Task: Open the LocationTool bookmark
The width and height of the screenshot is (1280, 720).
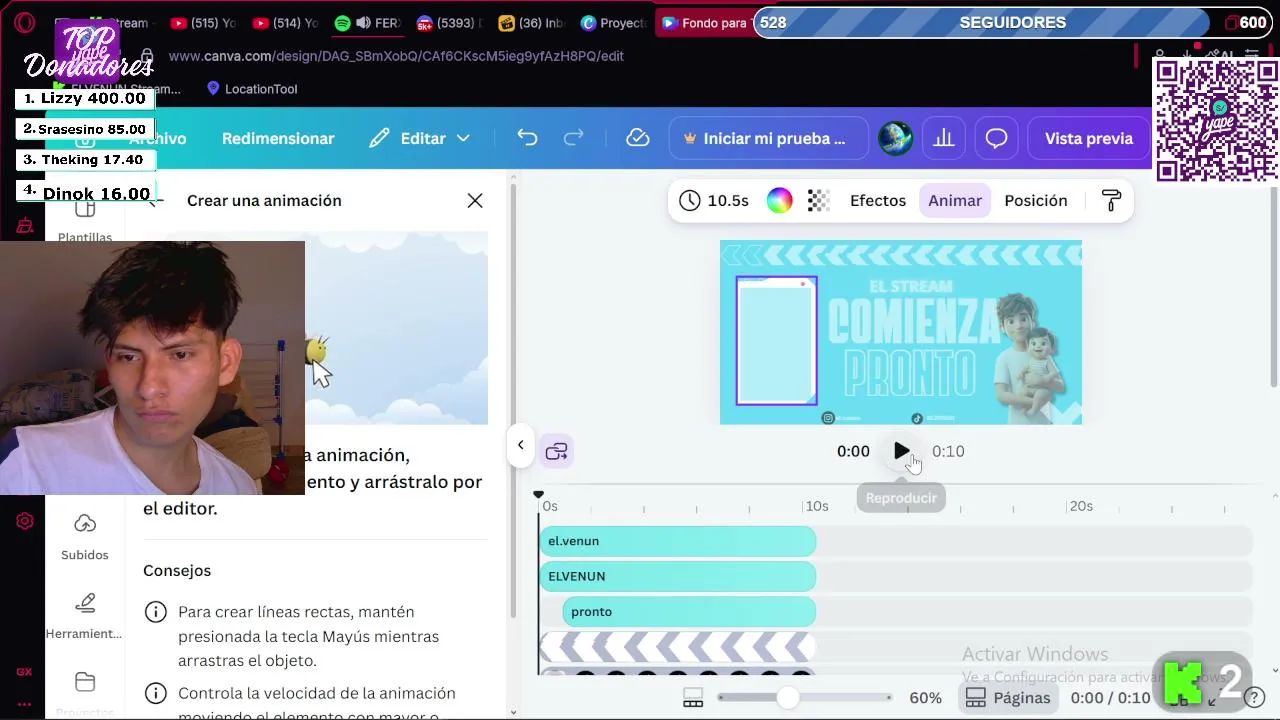Action: (x=251, y=89)
